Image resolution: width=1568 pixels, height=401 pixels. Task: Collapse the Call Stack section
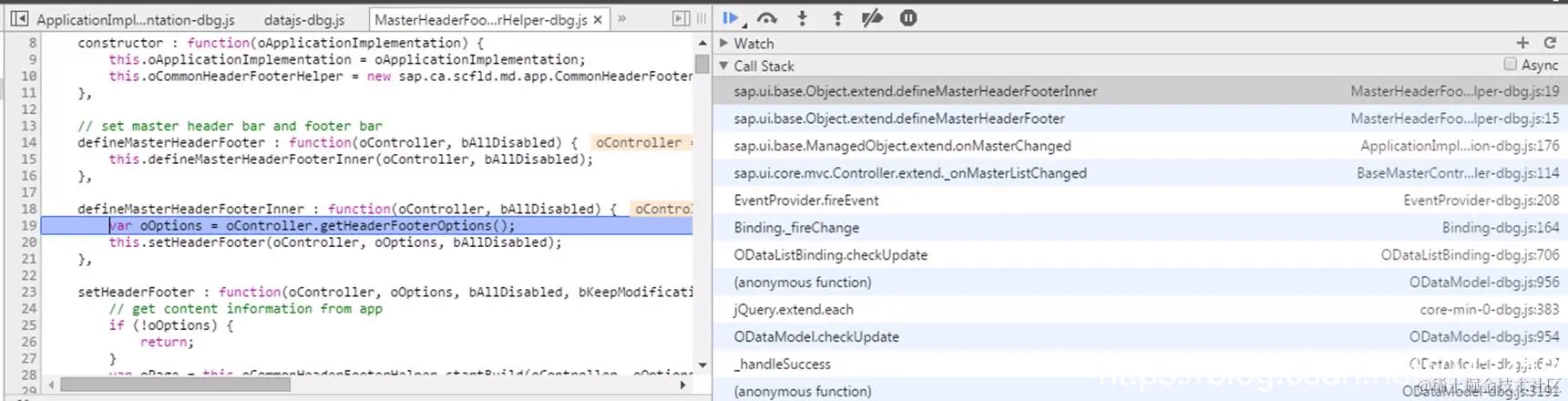(x=724, y=66)
